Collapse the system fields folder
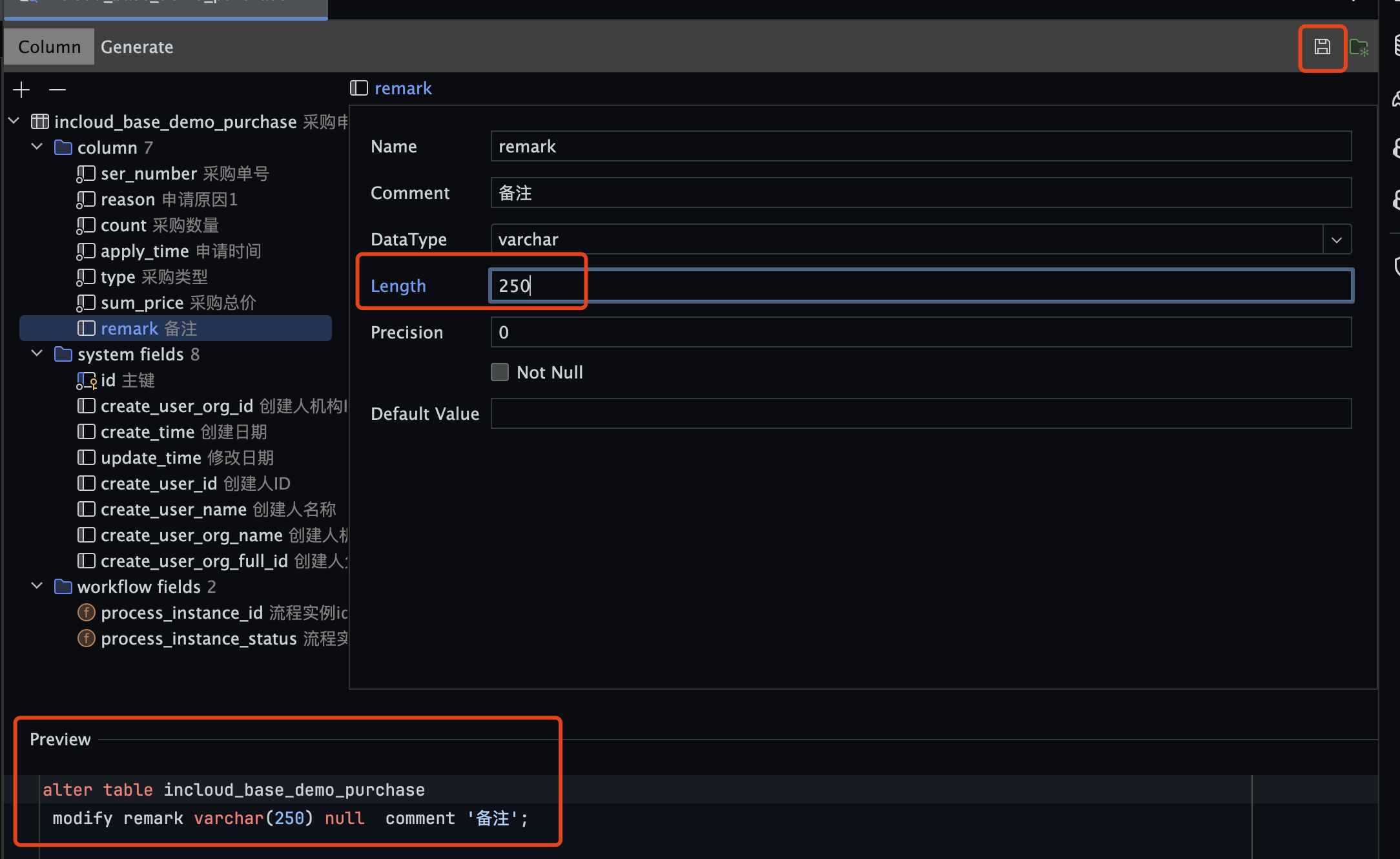The height and width of the screenshot is (859, 1400). tap(37, 354)
